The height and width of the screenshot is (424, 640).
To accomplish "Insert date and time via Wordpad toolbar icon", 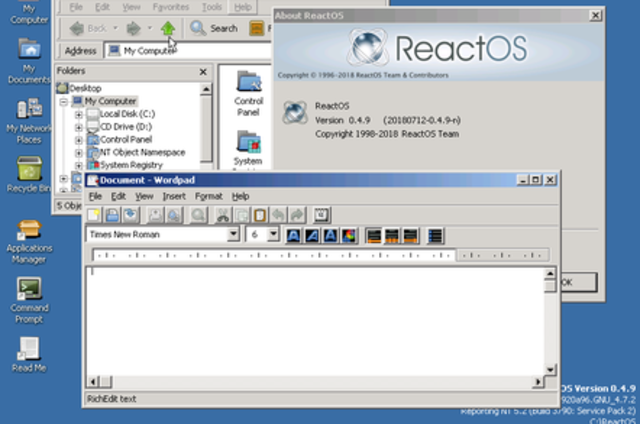I will pyautogui.click(x=322, y=215).
